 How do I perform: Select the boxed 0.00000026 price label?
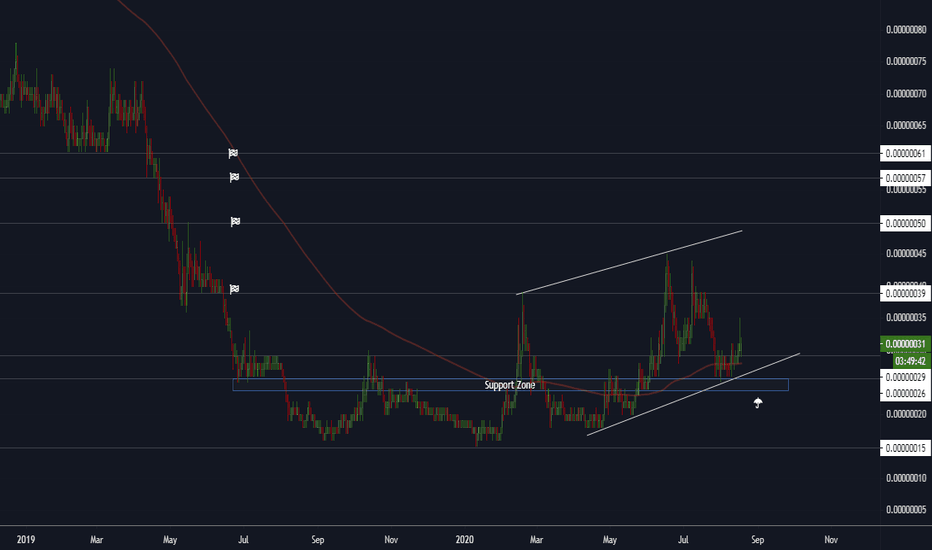(905, 394)
